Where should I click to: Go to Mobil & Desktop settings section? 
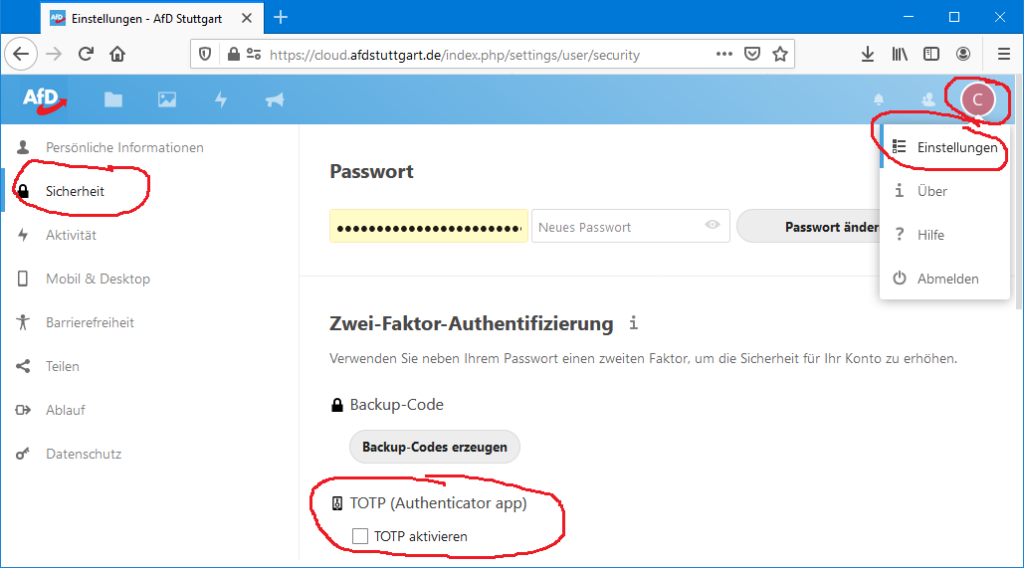tap(97, 279)
